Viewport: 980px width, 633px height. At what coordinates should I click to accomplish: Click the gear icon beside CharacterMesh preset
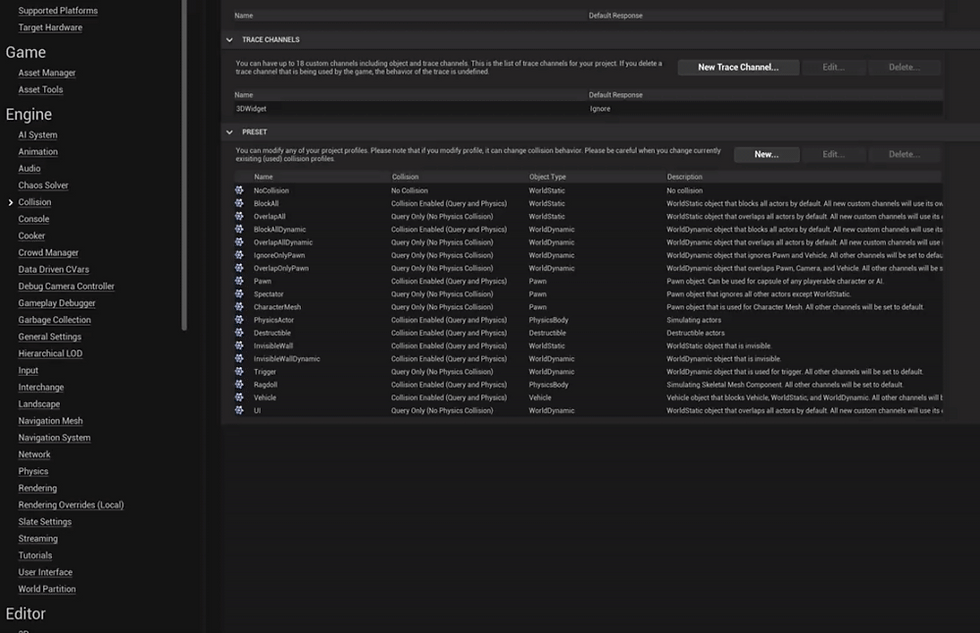pyautogui.click(x=239, y=307)
